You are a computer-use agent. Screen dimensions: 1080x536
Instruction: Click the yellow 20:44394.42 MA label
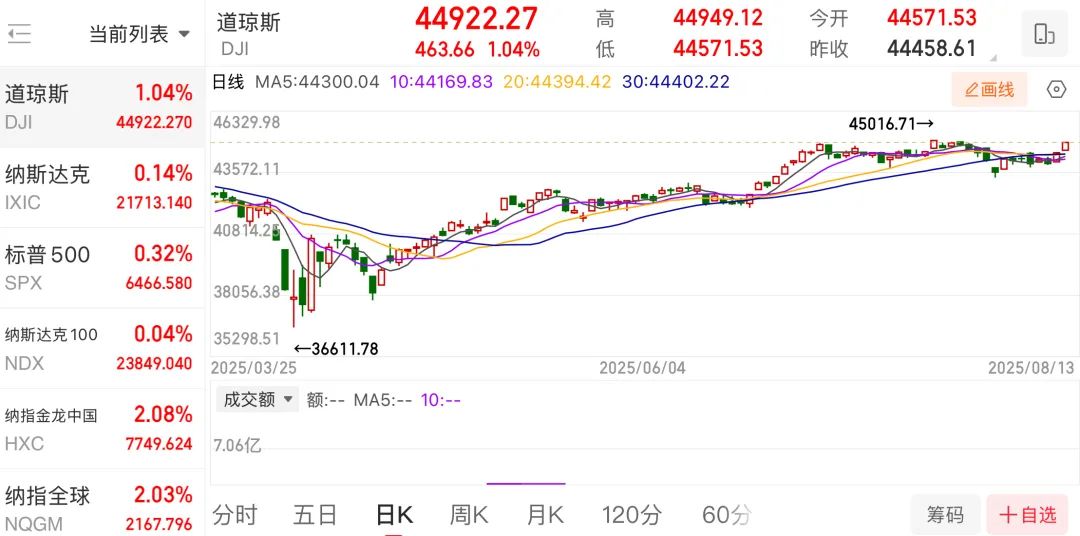tap(557, 82)
